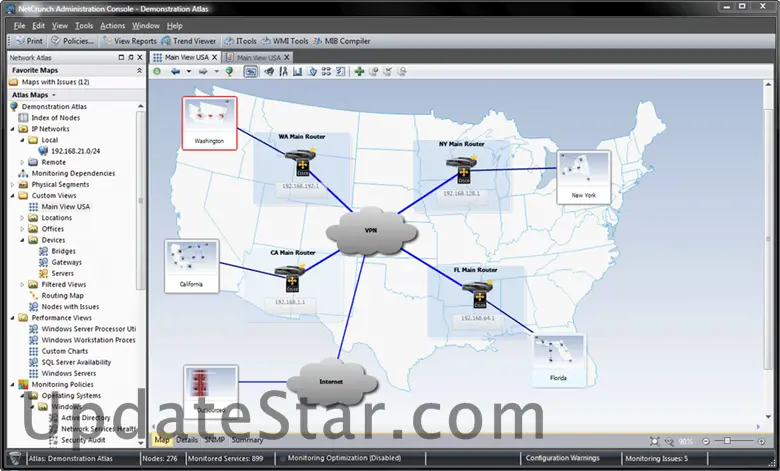The width and height of the screenshot is (780, 471).
Task: Open View Reports from the toolbar
Action: [129, 41]
